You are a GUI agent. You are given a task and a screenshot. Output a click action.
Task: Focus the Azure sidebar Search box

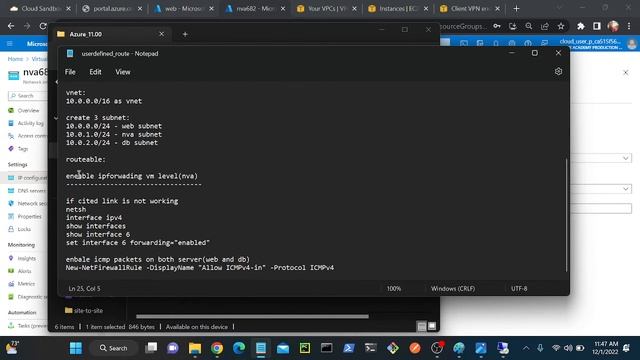28,96
